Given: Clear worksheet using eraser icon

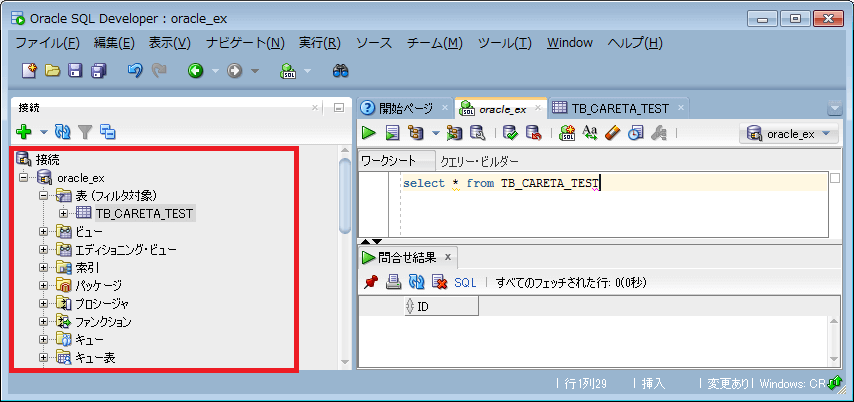Looking at the screenshot, I should pyautogui.click(x=613, y=132).
